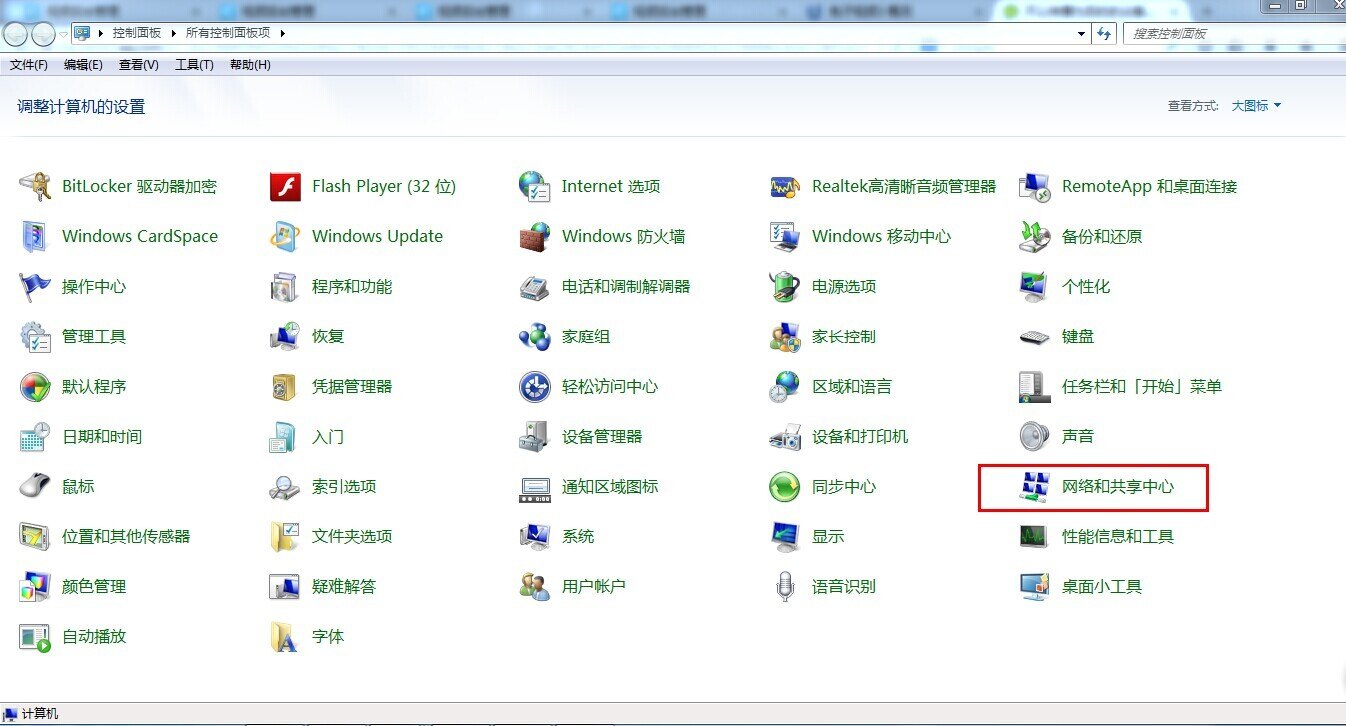Open the 家长控制 link
The height and width of the screenshot is (726, 1346).
click(844, 336)
